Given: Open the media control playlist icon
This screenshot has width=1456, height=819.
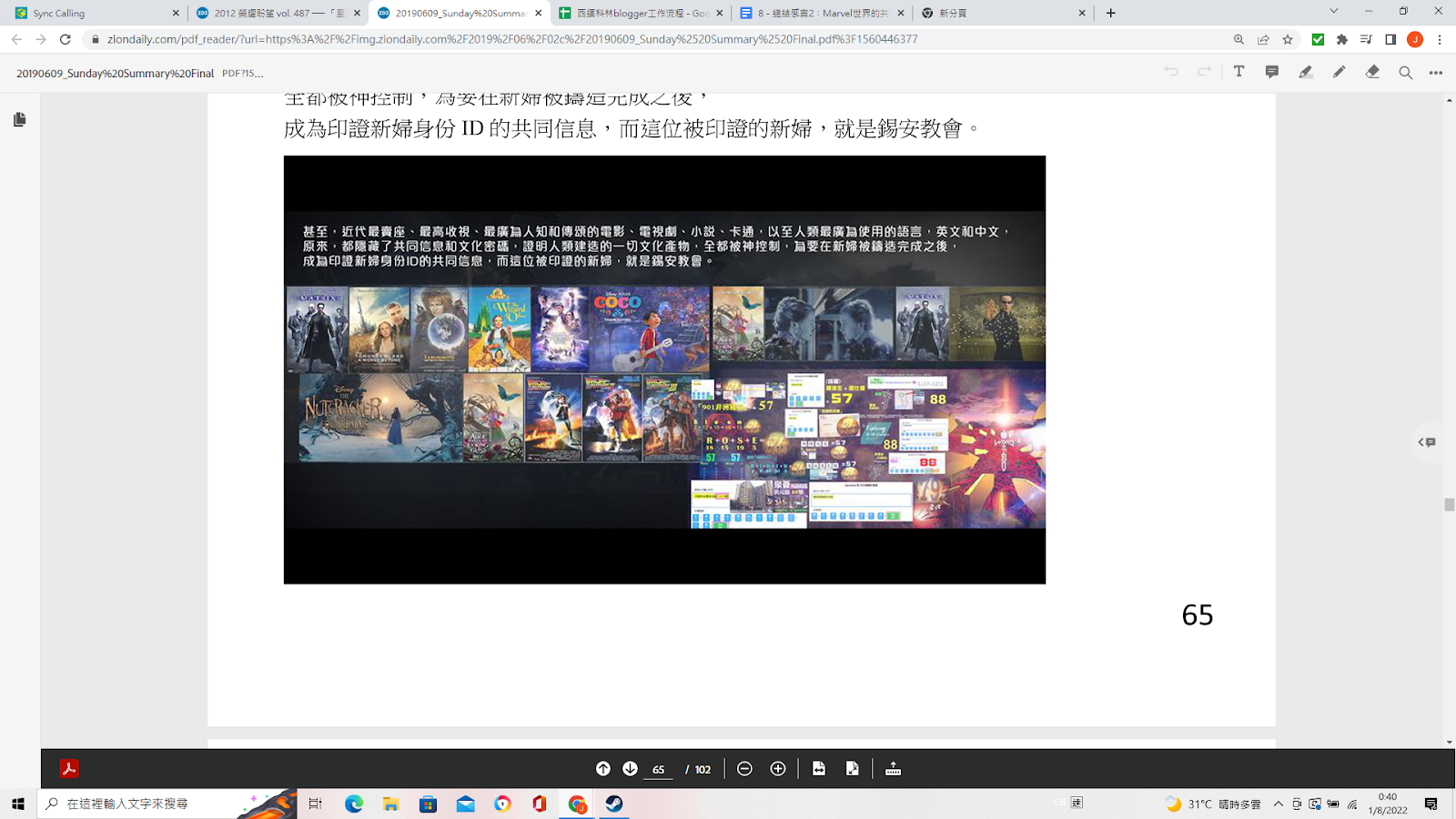Looking at the screenshot, I should pyautogui.click(x=1366, y=39).
